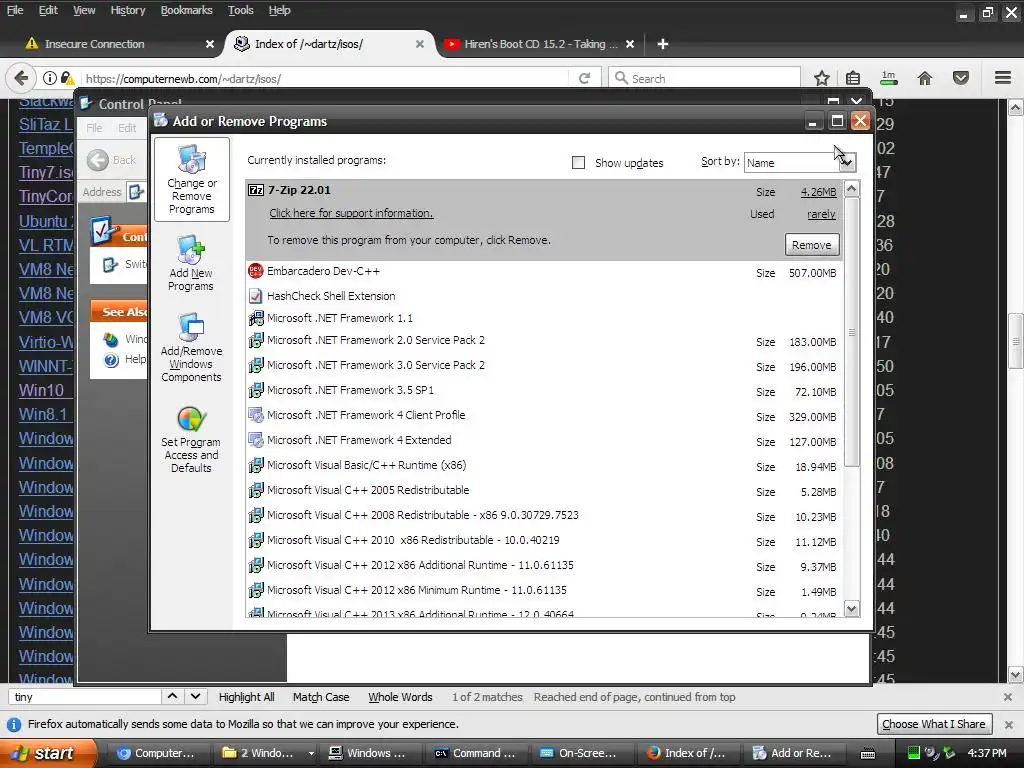Close the find bar
Screen dimensions: 1024x768
1008,697
